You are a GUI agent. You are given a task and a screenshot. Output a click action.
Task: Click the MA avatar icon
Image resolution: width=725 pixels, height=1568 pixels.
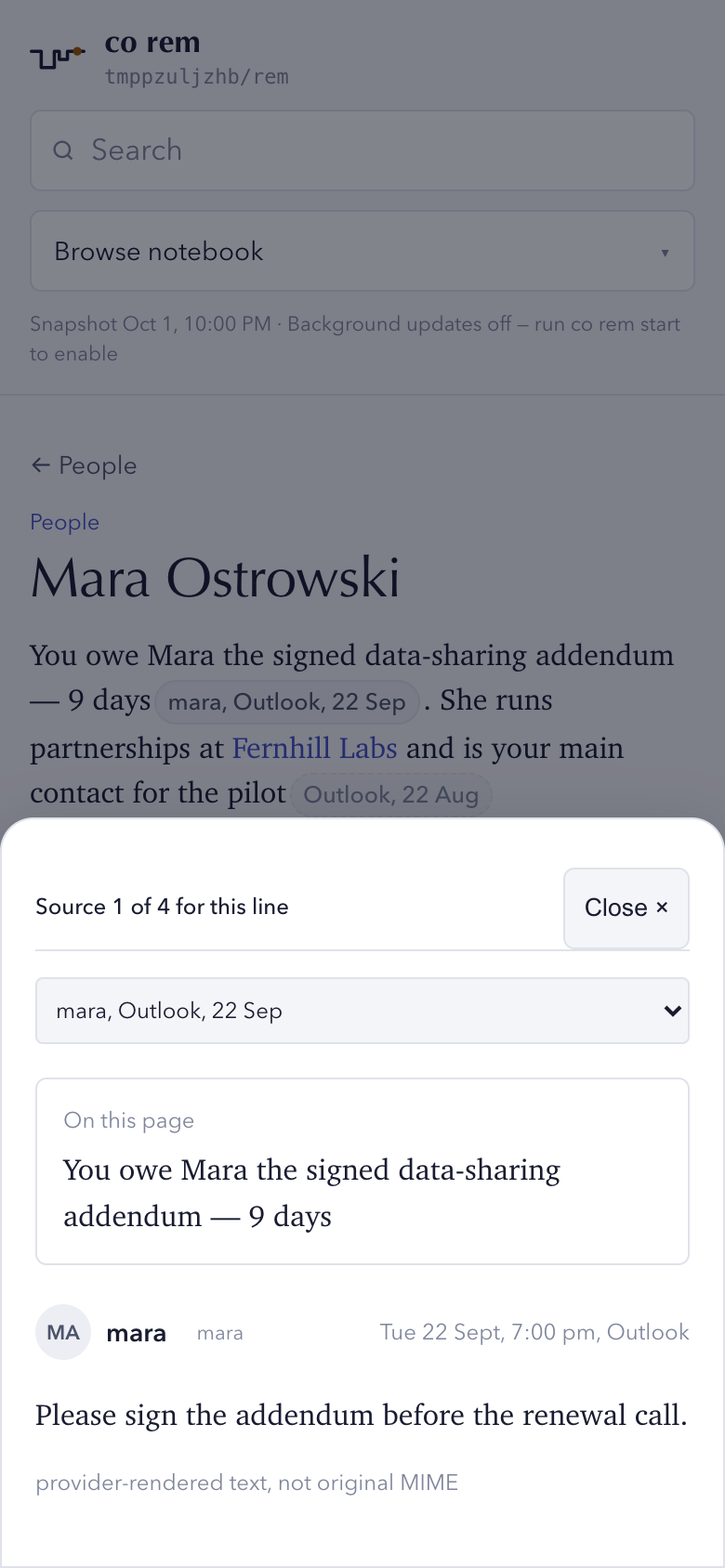click(63, 1332)
